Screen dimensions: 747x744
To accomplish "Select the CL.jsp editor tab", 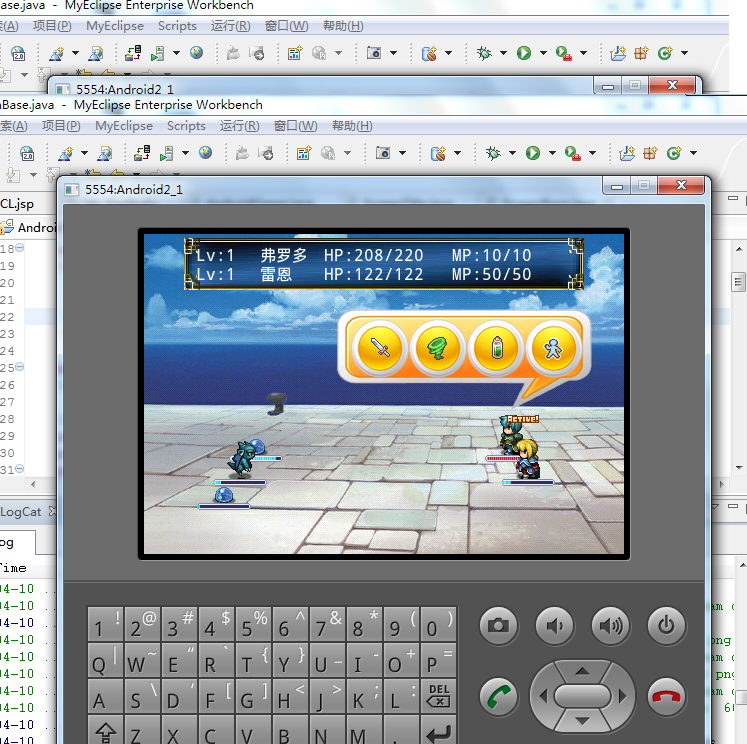I will (x=17, y=204).
